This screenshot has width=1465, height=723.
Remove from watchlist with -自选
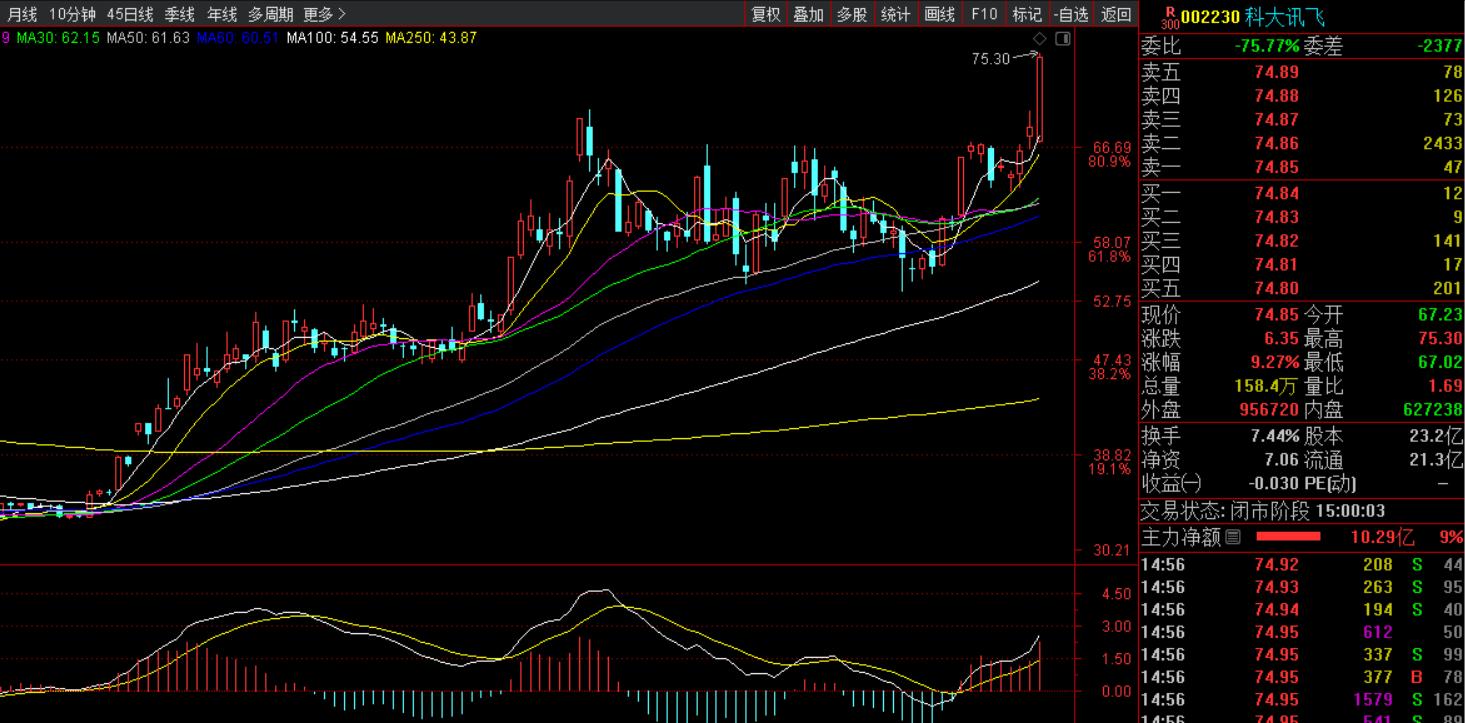pos(1071,14)
